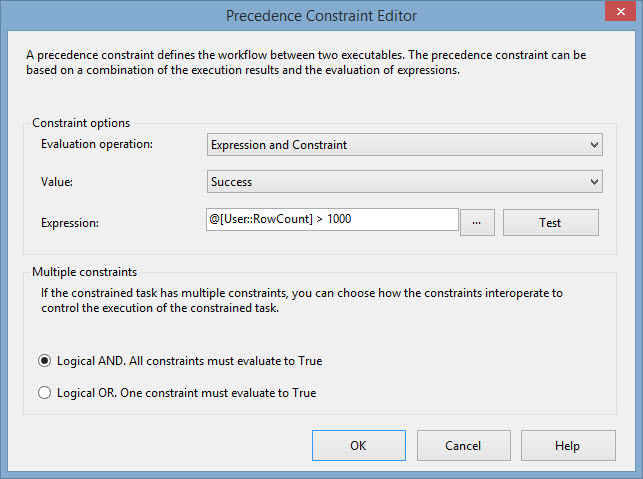Open Help for this editor
Screen dimensions: 643x479
coord(568,445)
